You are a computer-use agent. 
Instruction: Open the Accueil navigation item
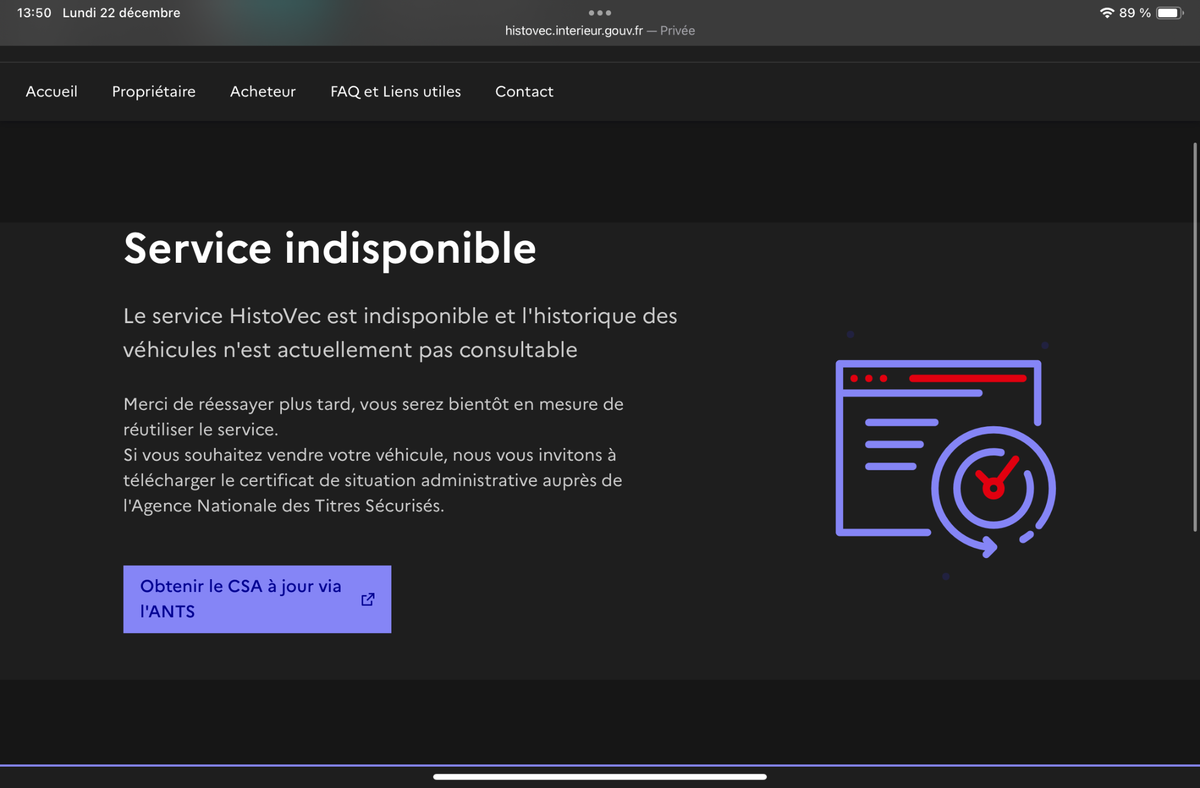(52, 91)
